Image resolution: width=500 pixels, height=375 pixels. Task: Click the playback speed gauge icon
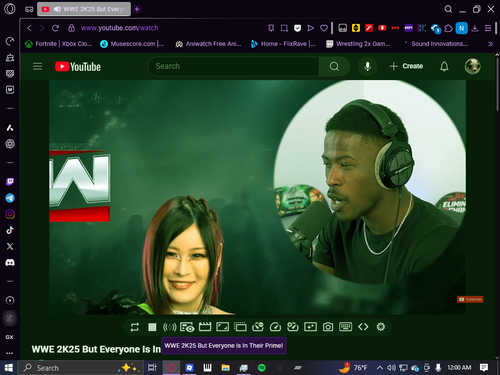275,327
